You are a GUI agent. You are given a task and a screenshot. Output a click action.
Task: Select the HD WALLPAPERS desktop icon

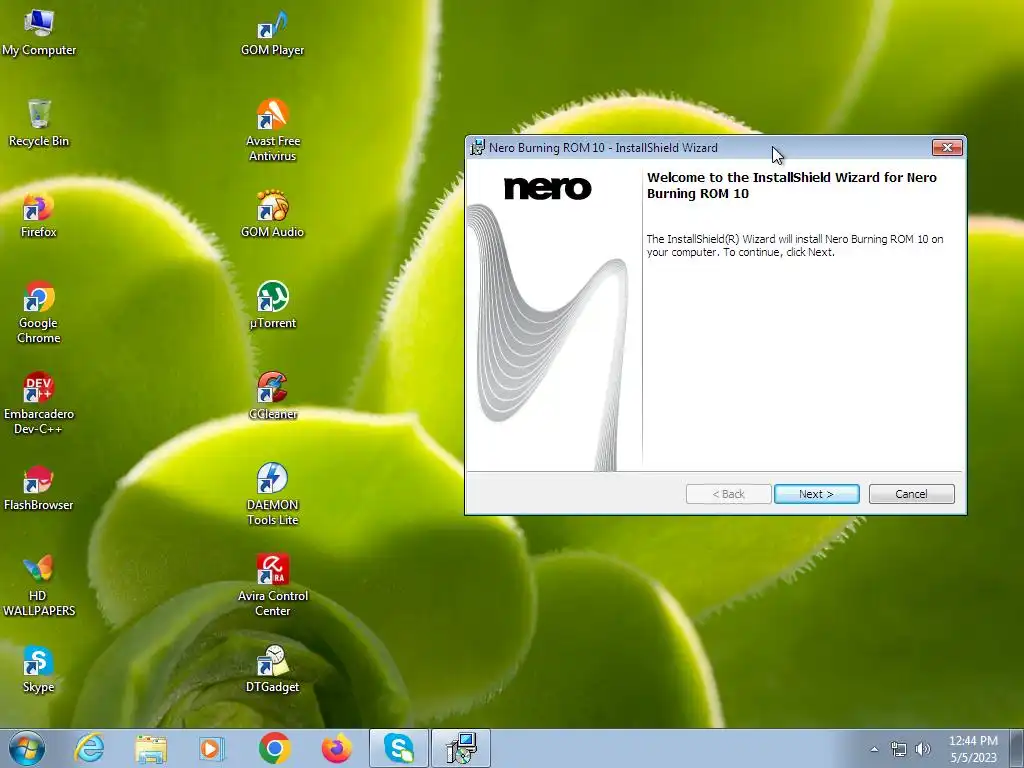pyautogui.click(x=39, y=586)
